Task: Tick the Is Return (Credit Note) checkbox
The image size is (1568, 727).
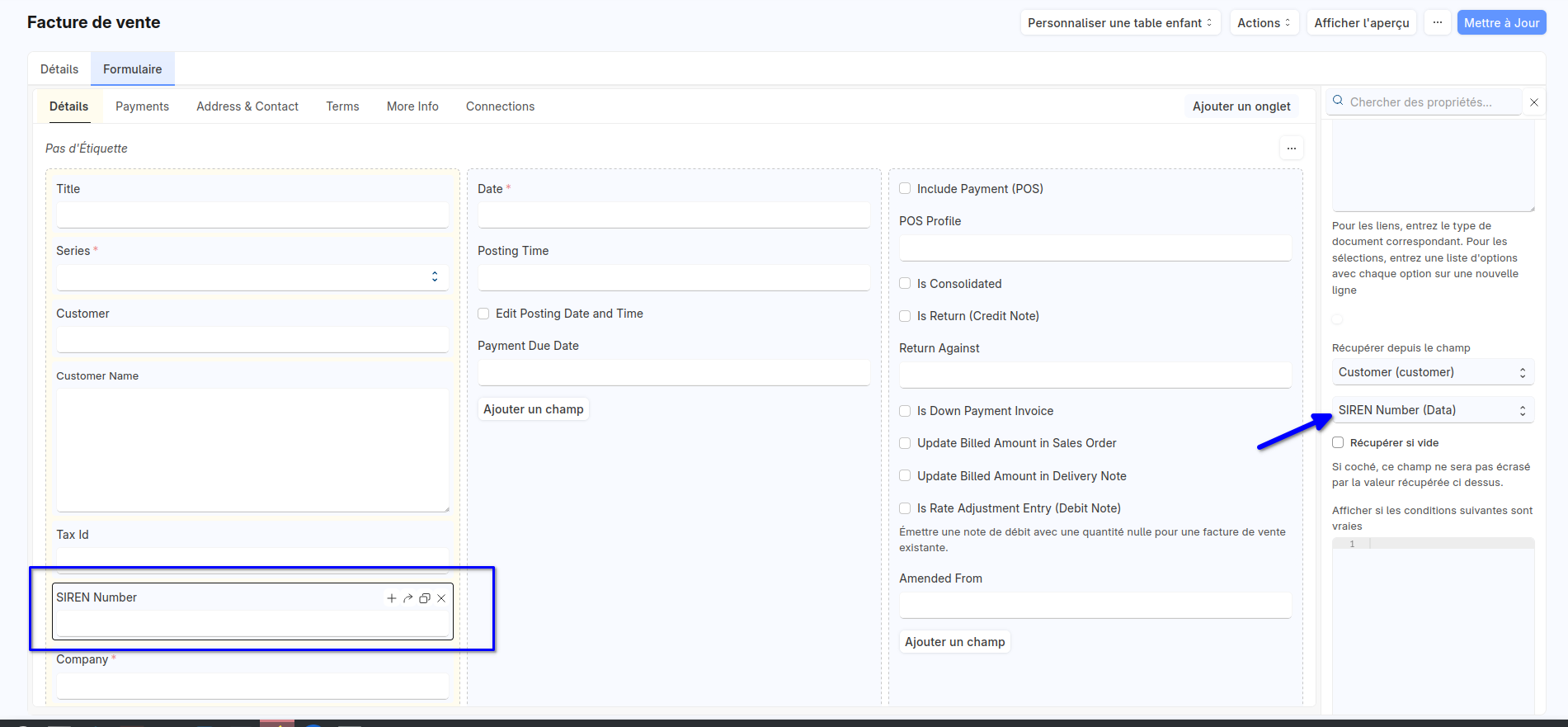Action: (905, 316)
